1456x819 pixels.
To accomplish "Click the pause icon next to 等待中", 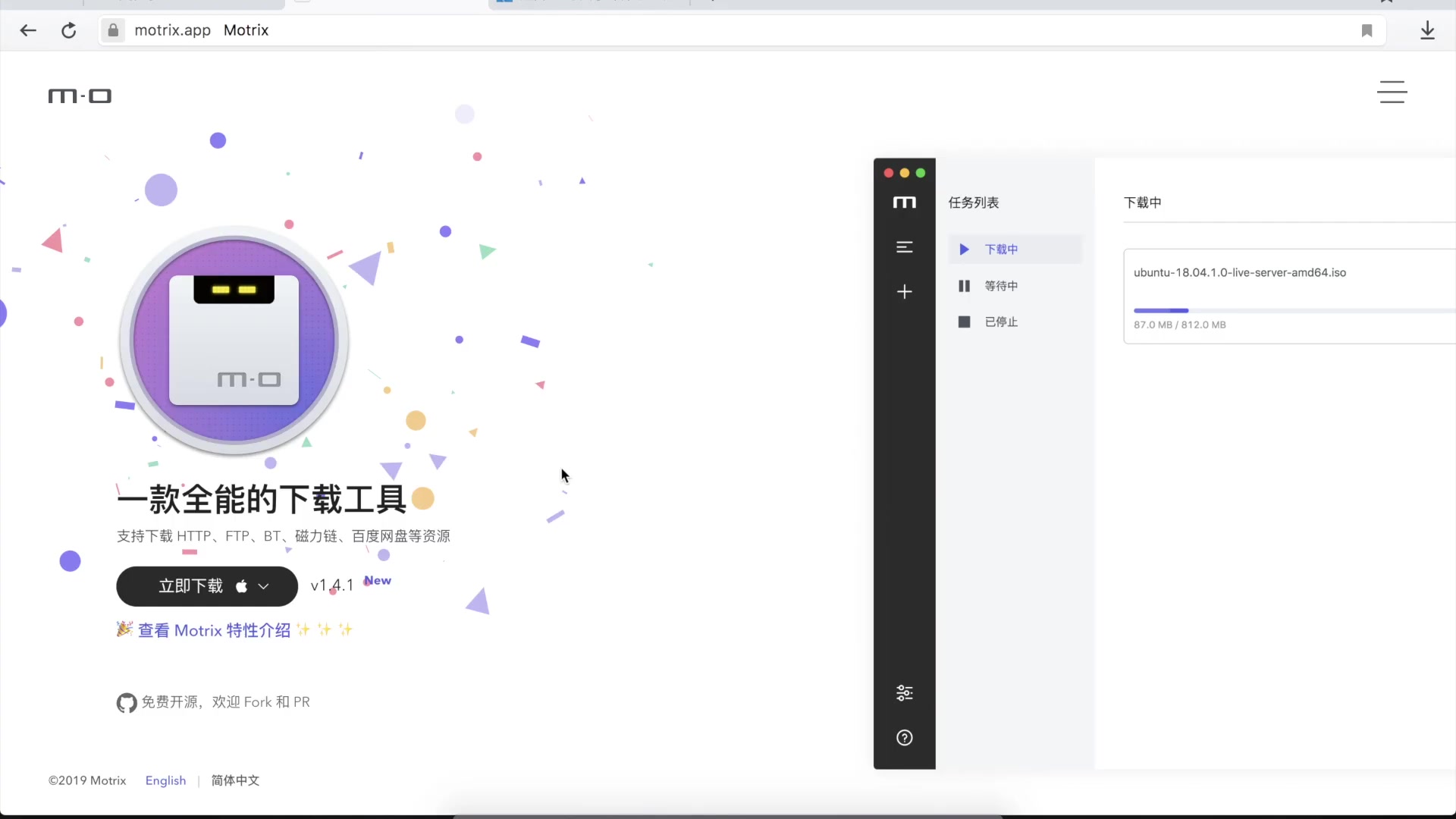I will click(x=964, y=286).
